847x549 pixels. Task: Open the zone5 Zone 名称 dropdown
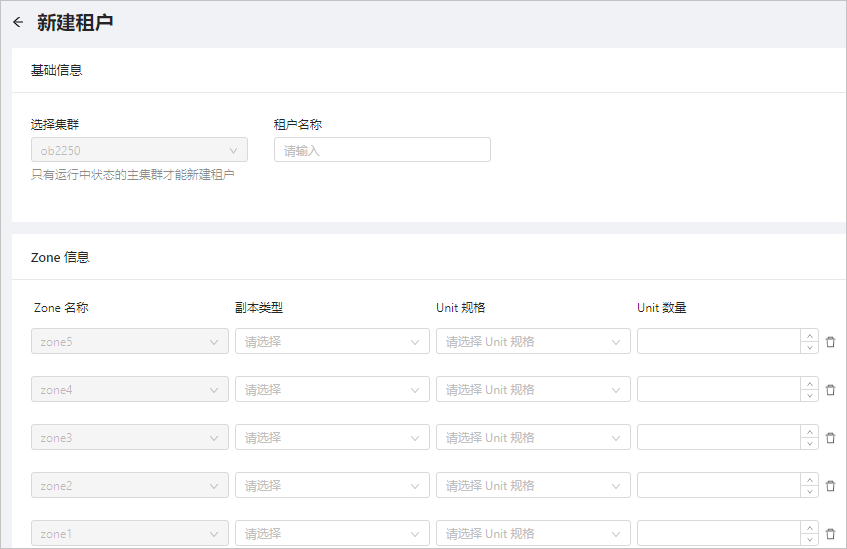click(x=130, y=341)
